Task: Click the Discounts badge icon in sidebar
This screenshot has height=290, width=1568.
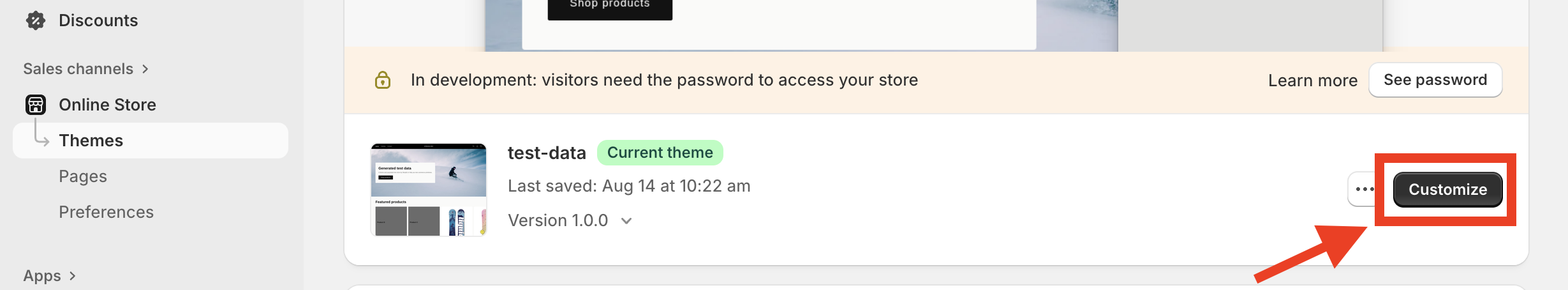Action: coord(36,20)
